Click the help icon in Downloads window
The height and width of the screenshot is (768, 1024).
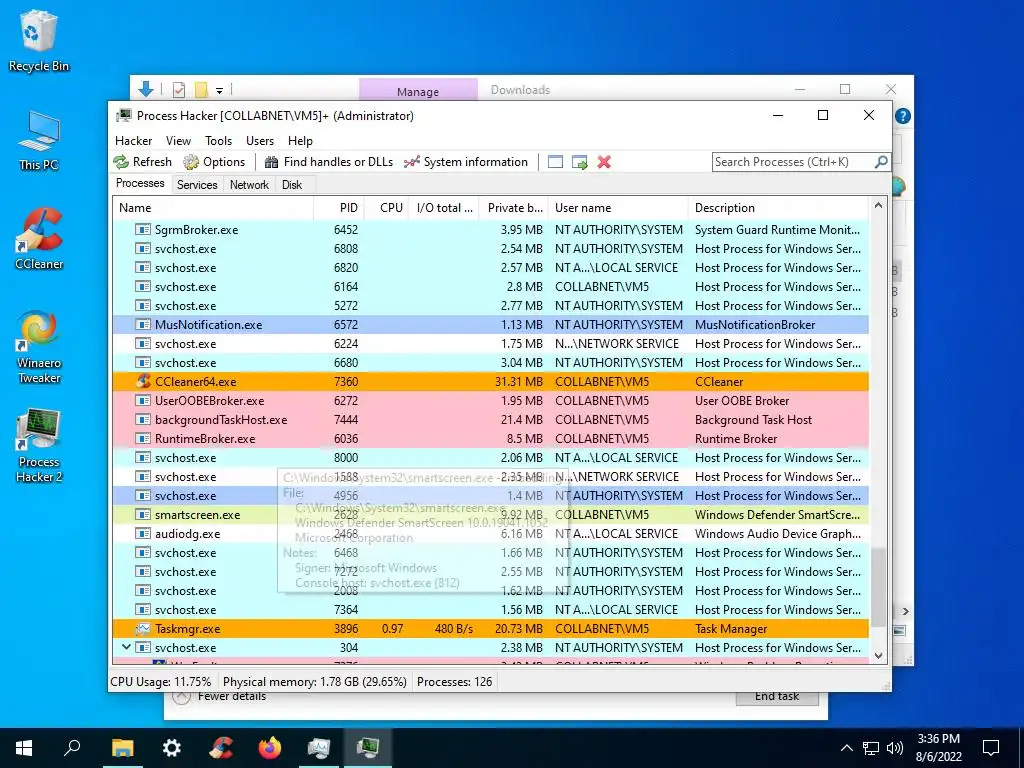pyautogui.click(x=903, y=116)
